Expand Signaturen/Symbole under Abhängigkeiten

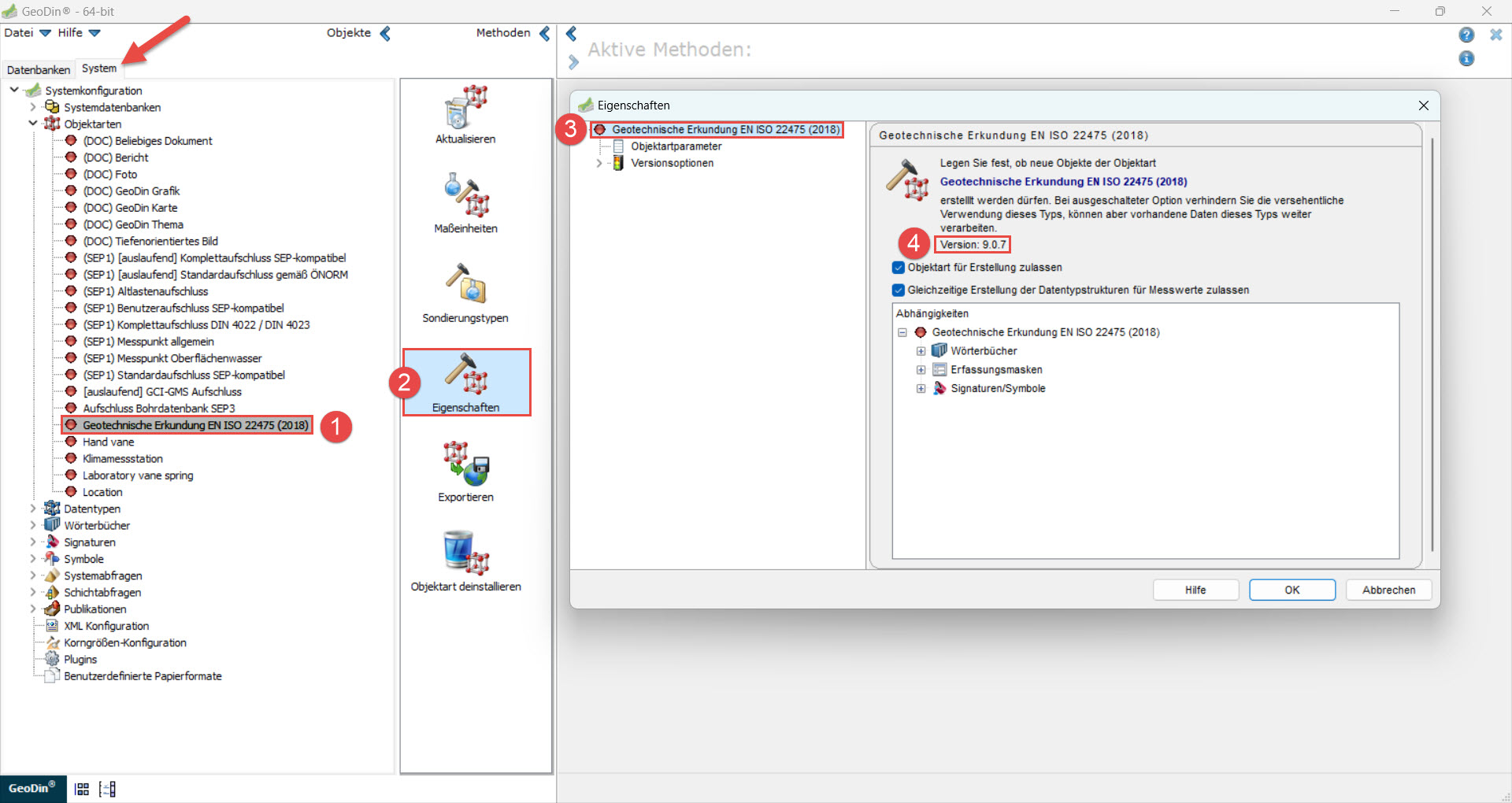tap(921, 389)
